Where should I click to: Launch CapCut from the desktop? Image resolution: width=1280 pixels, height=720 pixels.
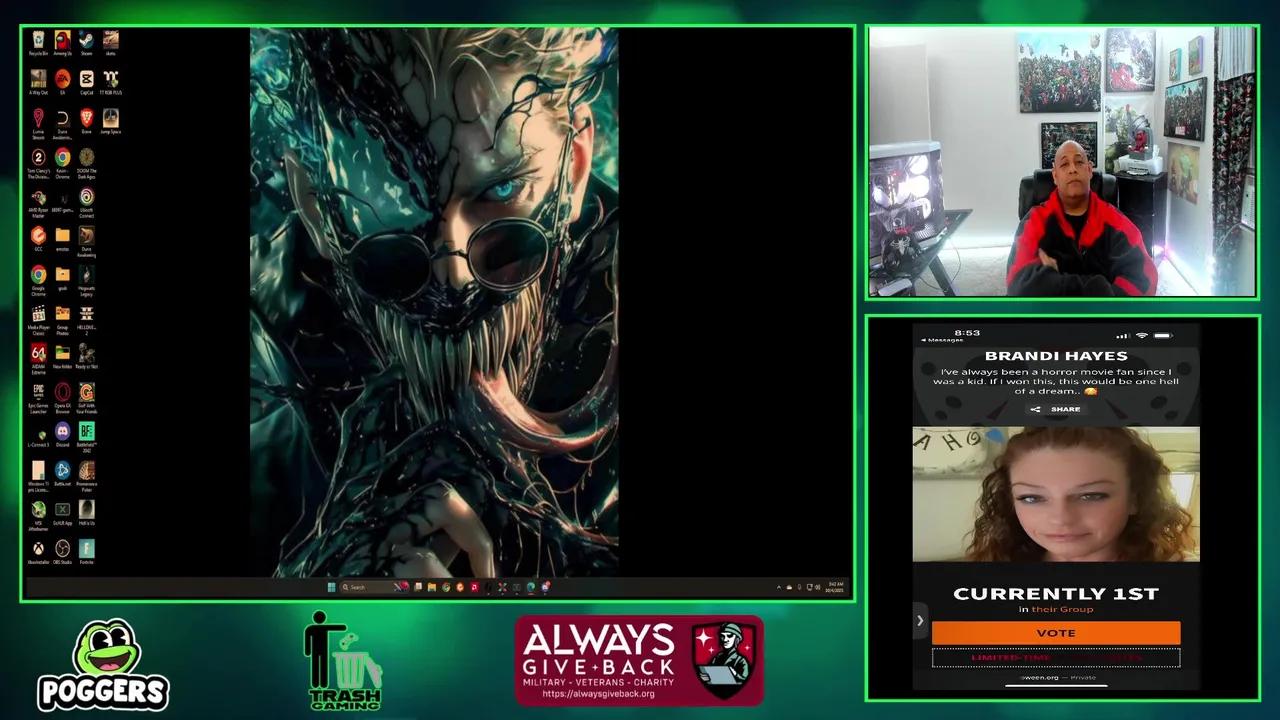87,81
